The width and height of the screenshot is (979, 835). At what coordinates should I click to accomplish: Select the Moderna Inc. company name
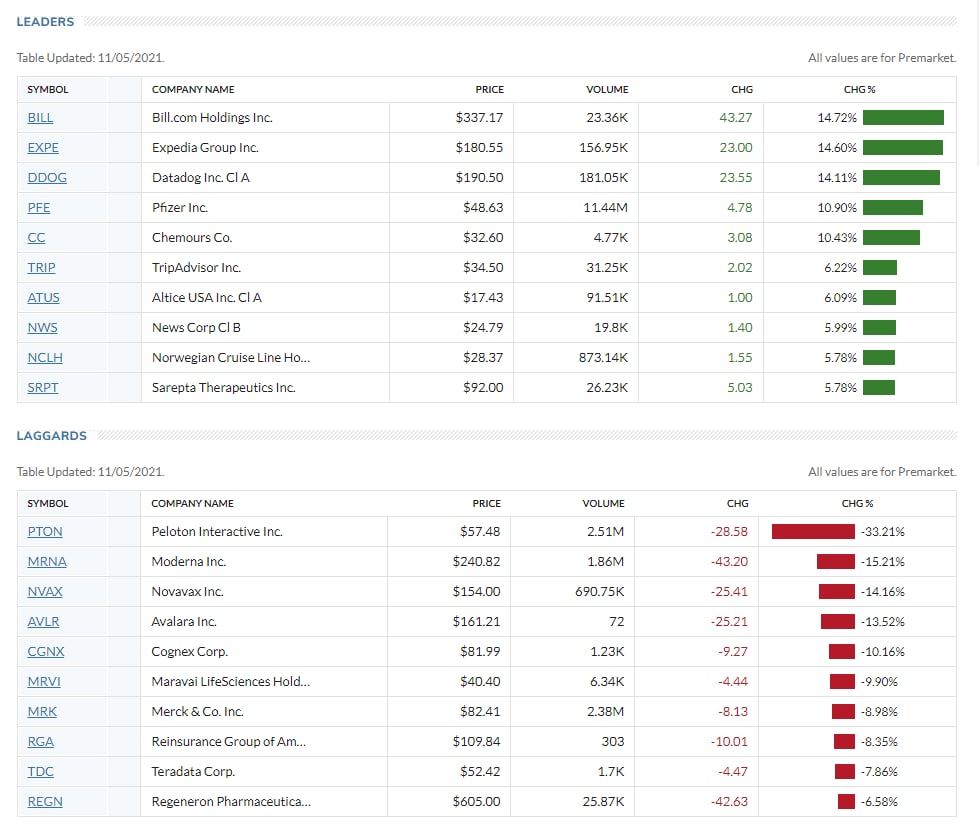coord(189,561)
